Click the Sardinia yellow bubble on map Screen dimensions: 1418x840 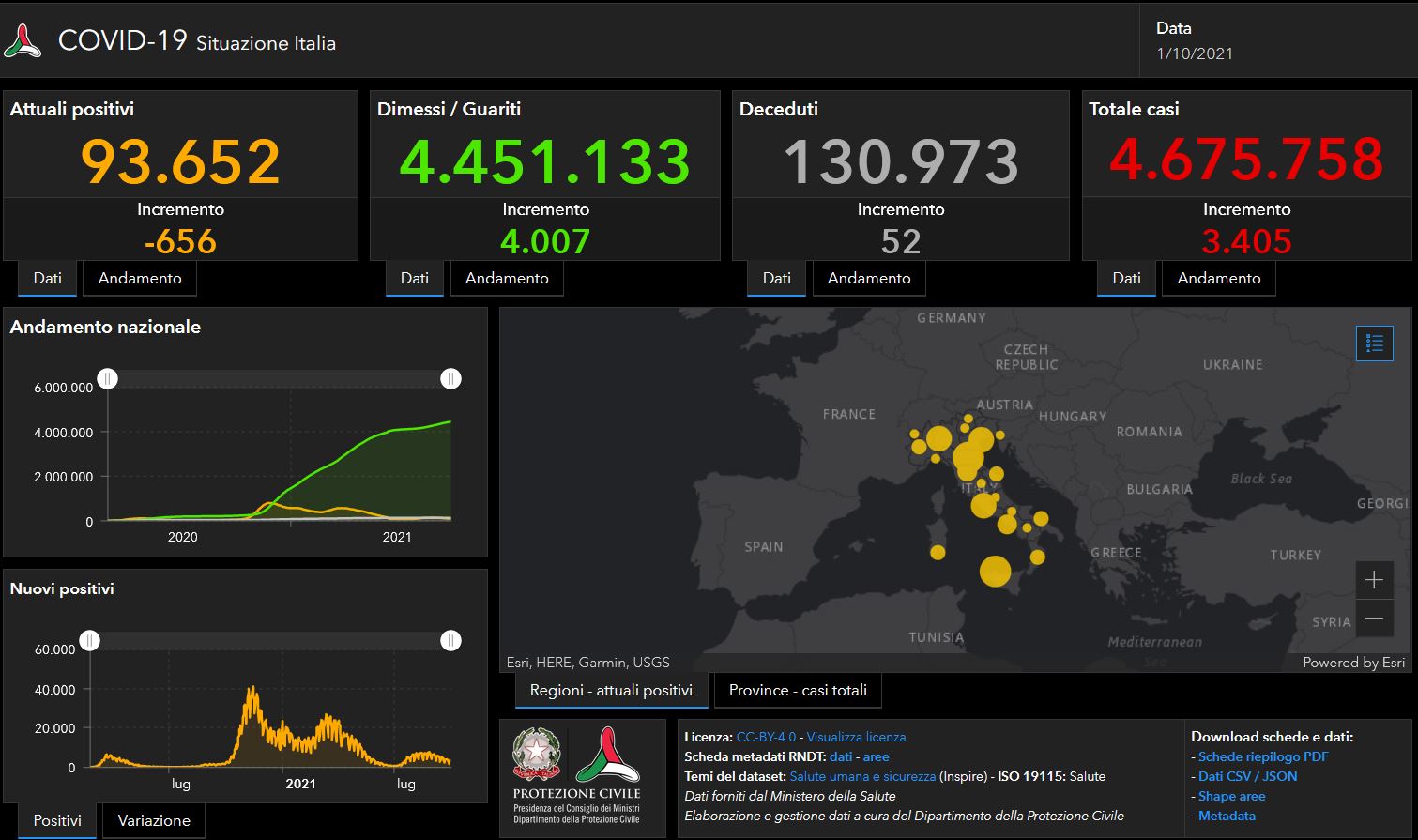(x=937, y=553)
